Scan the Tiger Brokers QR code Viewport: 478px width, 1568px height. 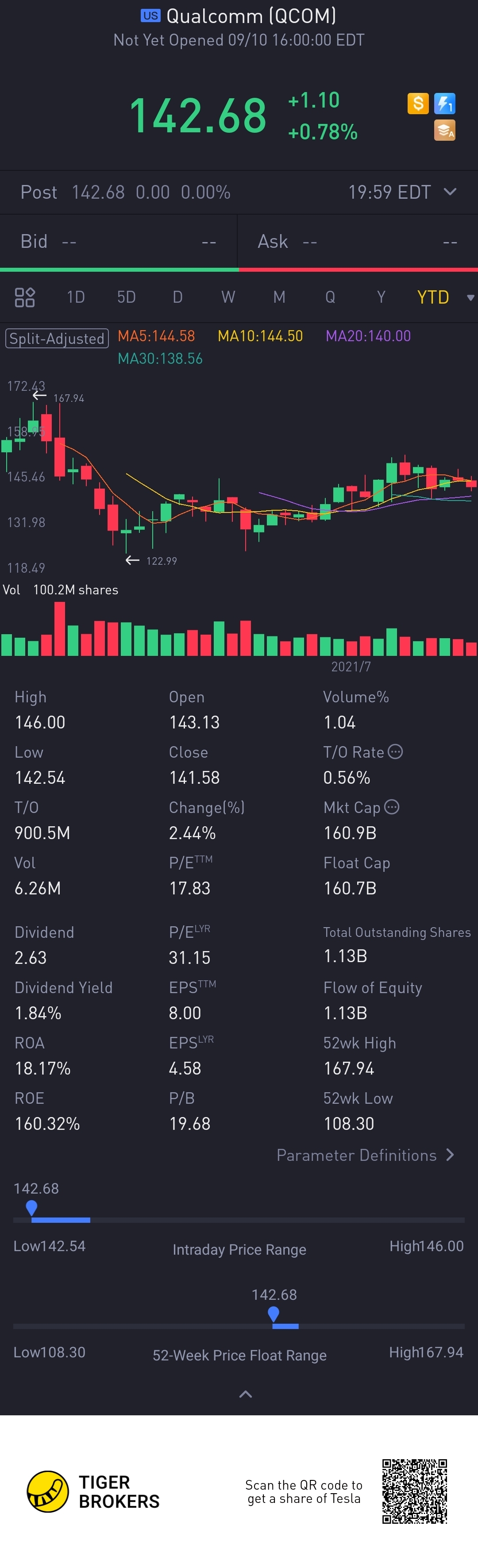[x=414, y=1491]
